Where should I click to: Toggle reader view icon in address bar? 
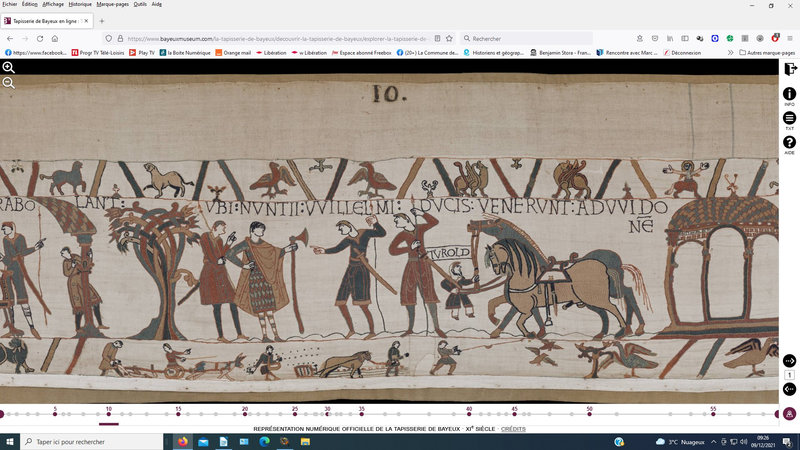[x=437, y=39]
